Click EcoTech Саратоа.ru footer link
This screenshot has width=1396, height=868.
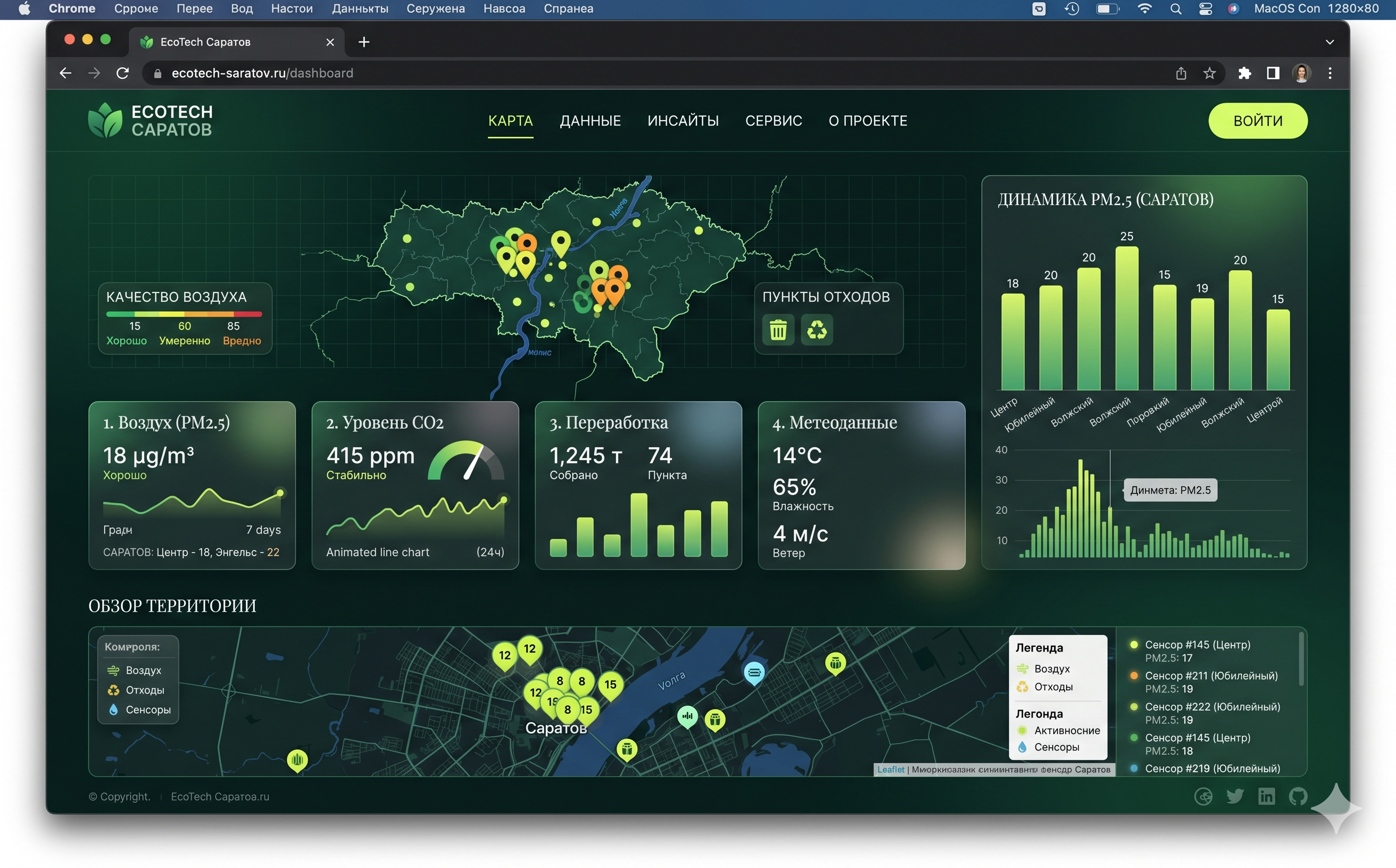coord(220,796)
